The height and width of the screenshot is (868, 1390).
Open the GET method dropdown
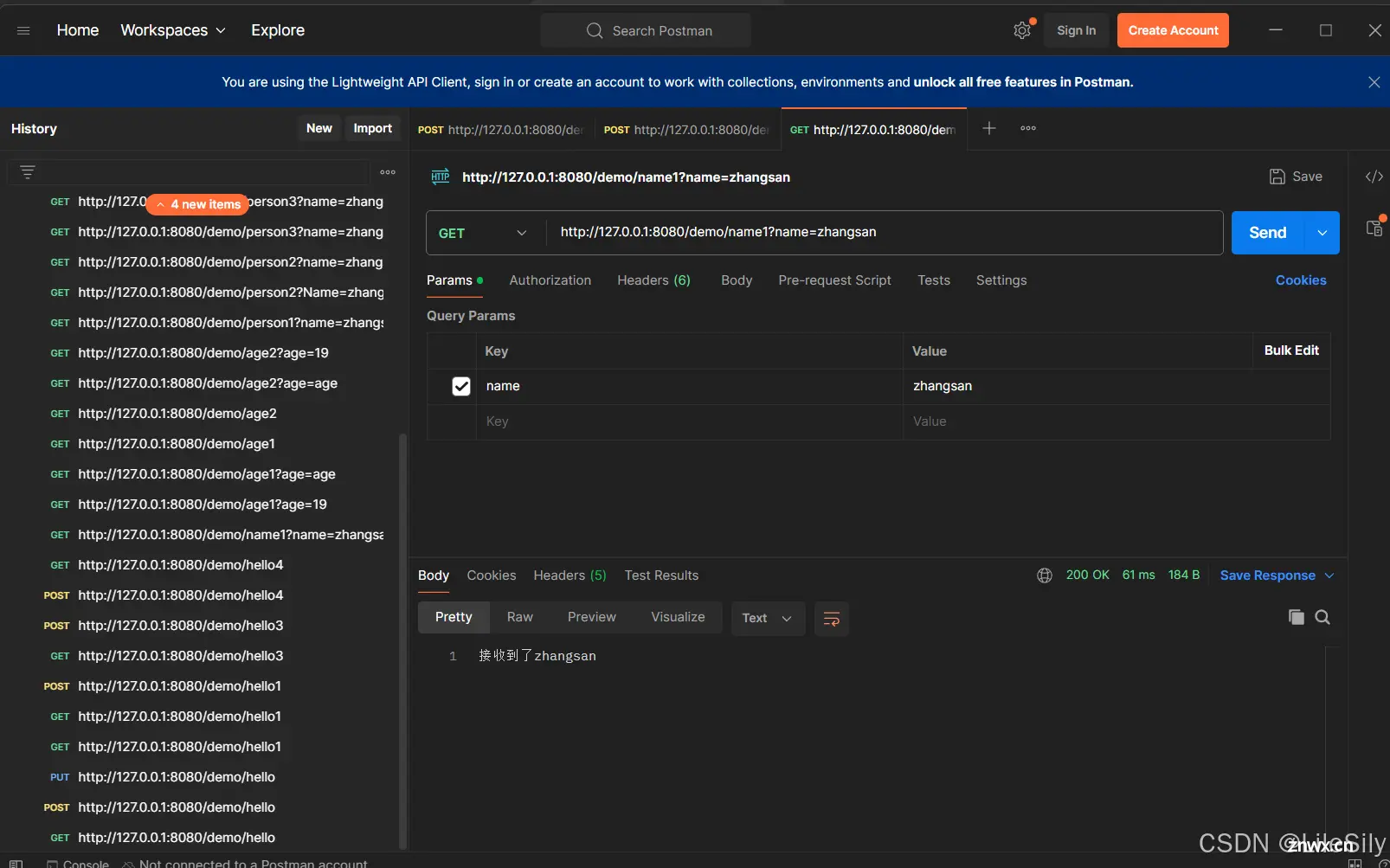click(483, 233)
